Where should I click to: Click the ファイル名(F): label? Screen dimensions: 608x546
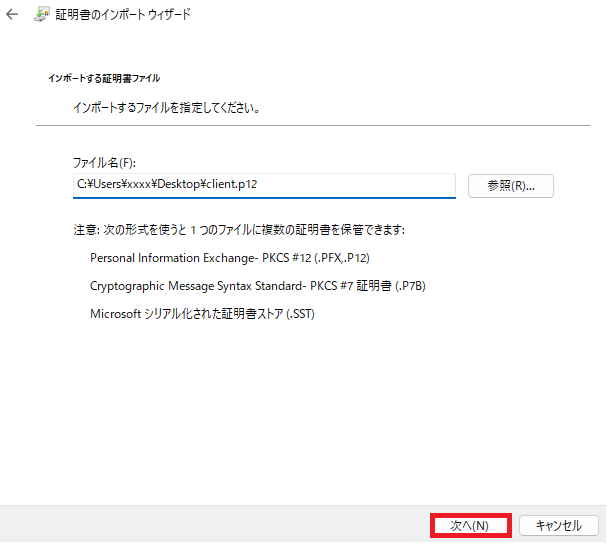click(104, 162)
